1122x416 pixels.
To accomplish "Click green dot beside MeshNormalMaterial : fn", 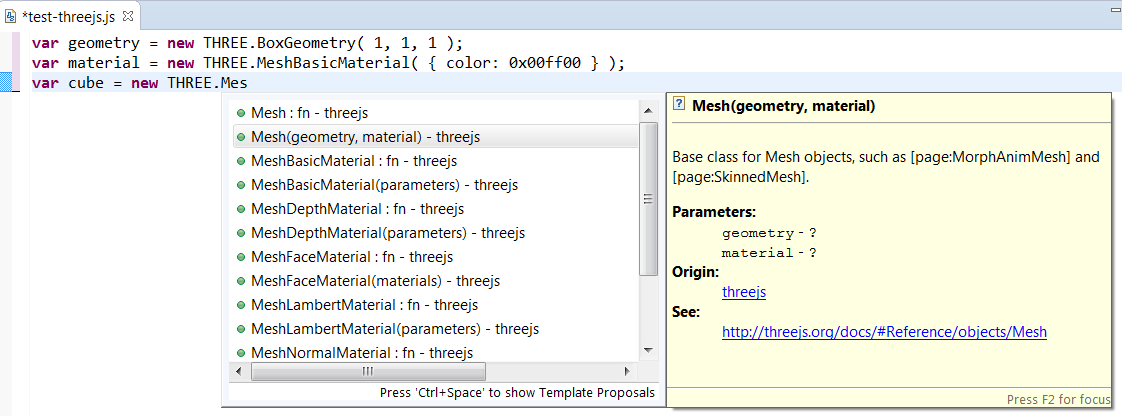I will click(x=240, y=353).
